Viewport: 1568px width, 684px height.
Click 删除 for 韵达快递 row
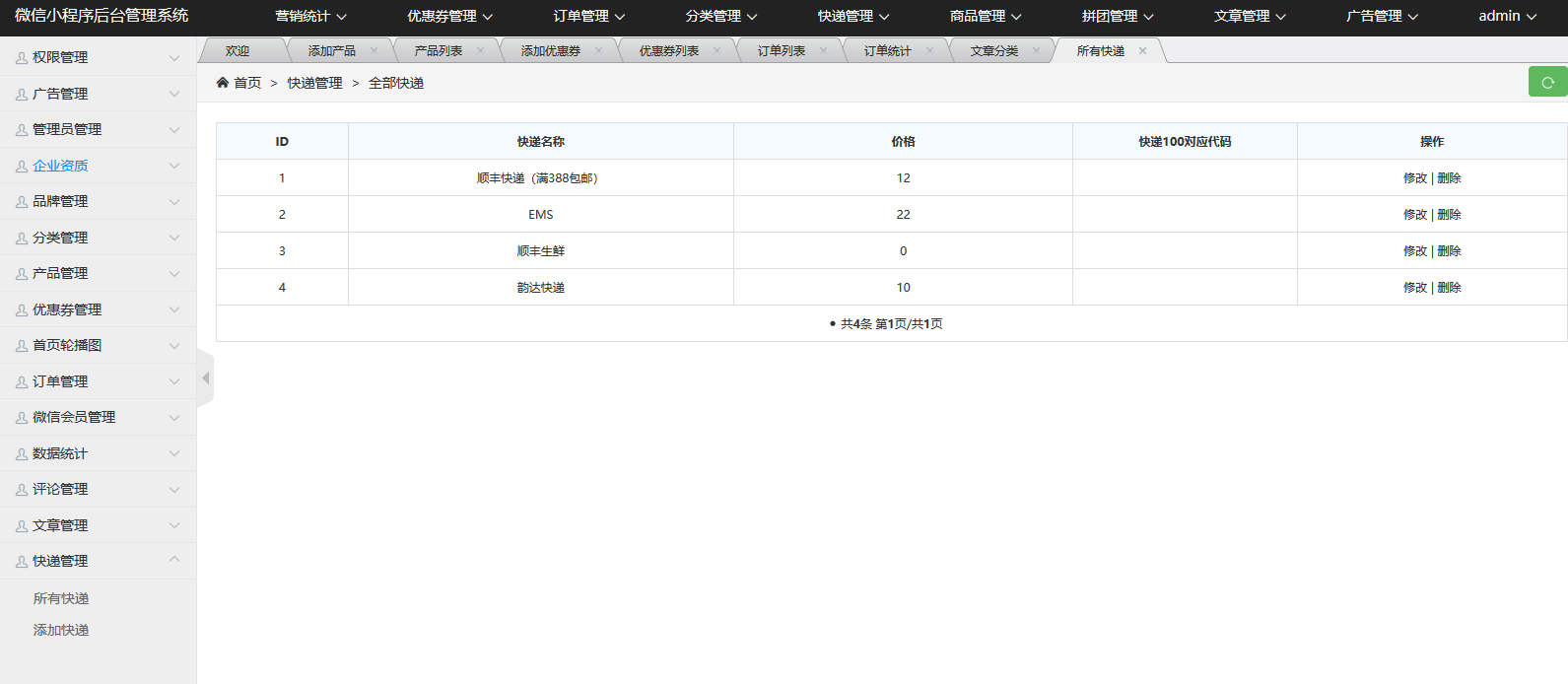point(1449,288)
